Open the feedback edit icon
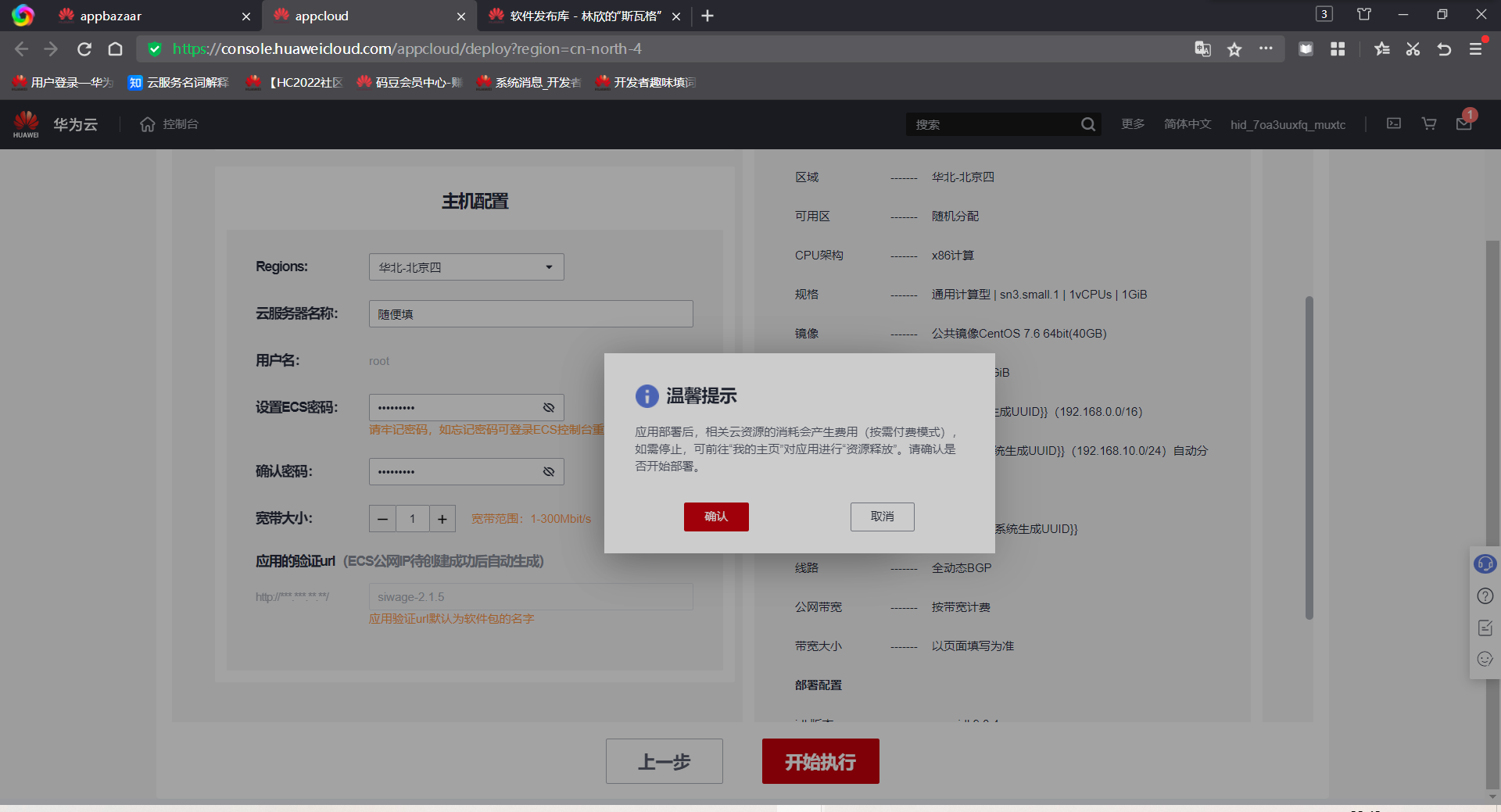1501x812 pixels. [1485, 628]
